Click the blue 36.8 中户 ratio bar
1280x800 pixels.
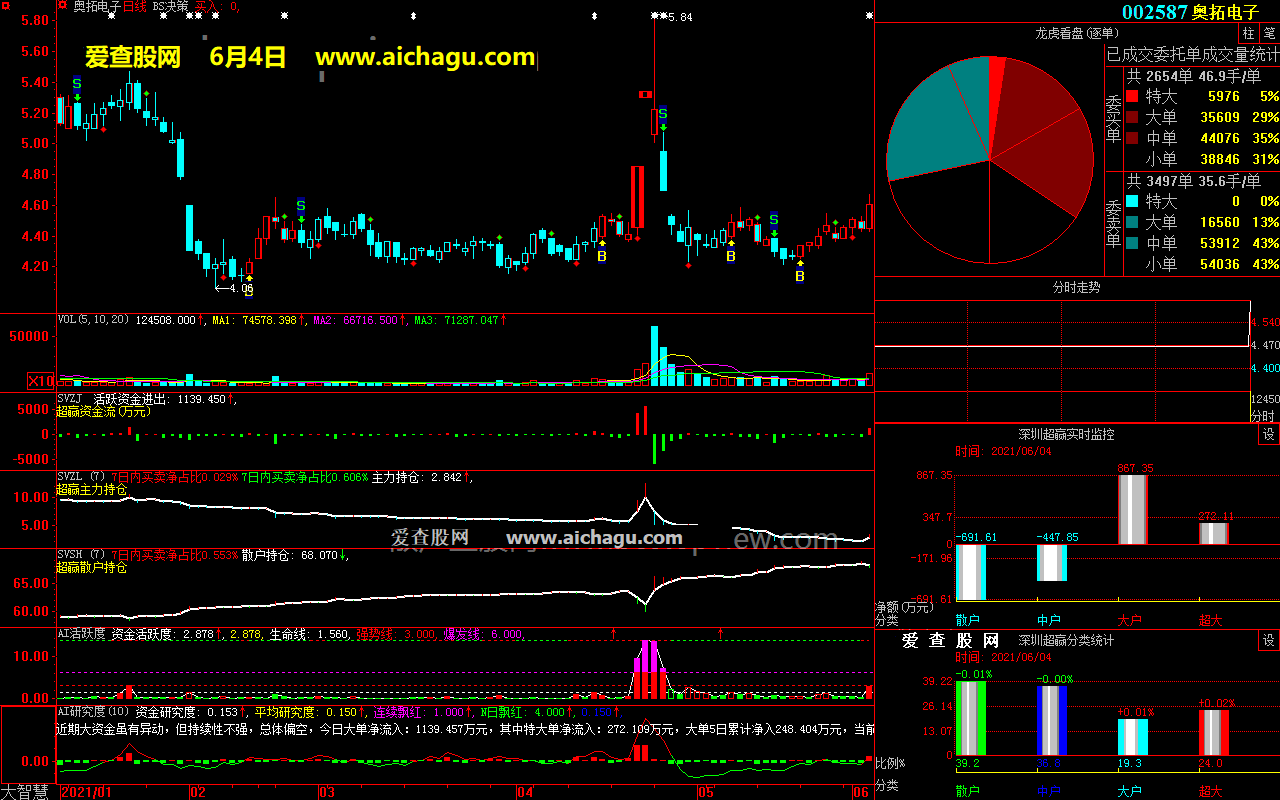tap(1051, 720)
